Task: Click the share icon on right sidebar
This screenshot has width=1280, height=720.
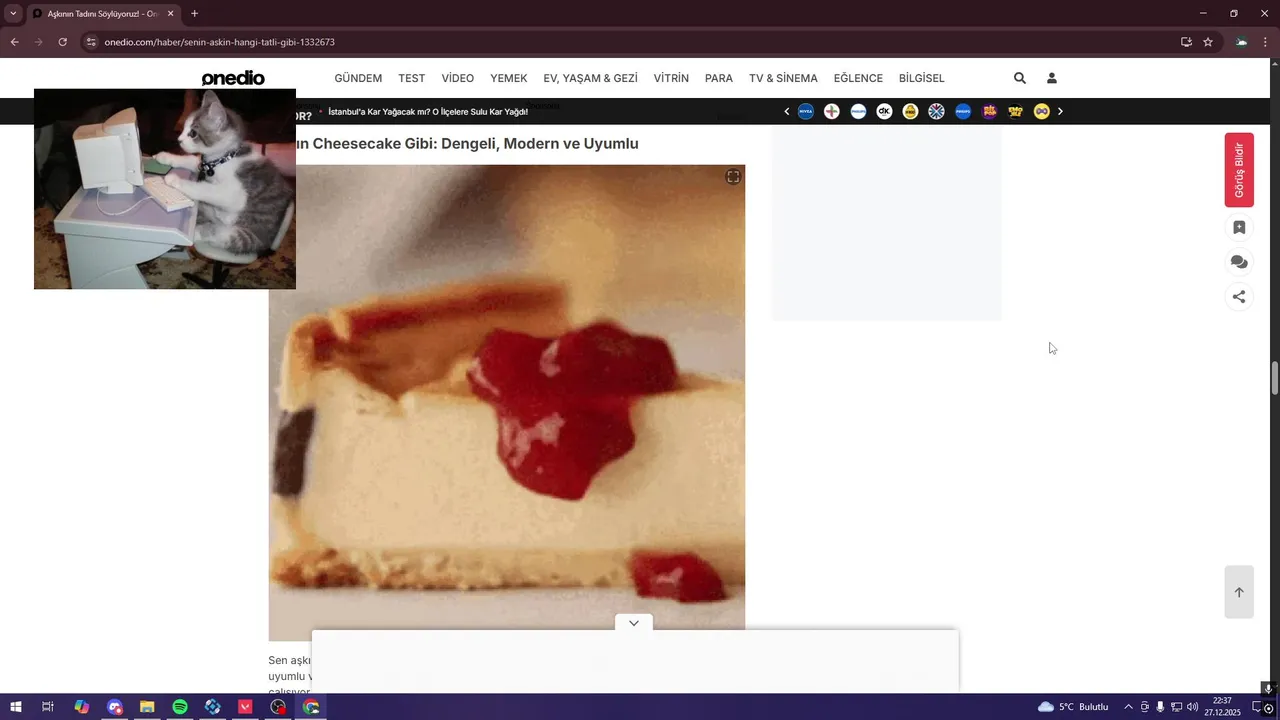Action: 1239,296
